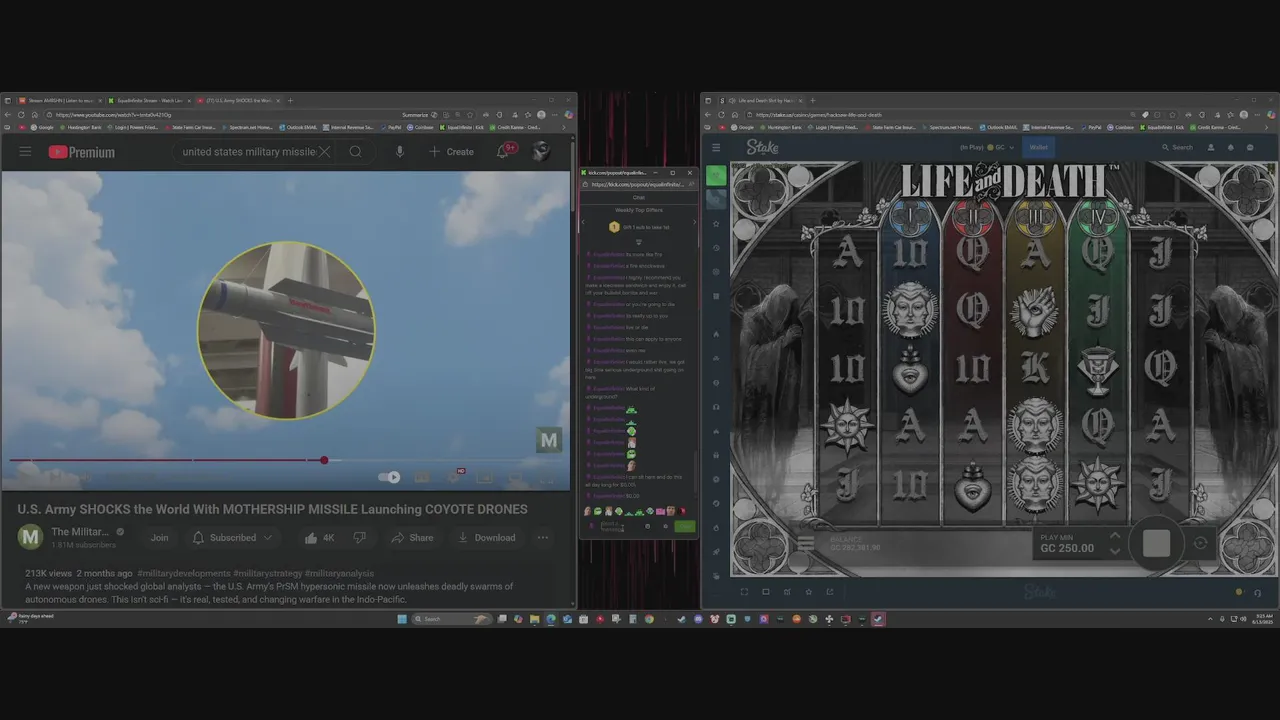Image resolution: width=1280 pixels, height=720 pixels.
Task: Open The Military channel avatar
Action: (x=30, y=538)
